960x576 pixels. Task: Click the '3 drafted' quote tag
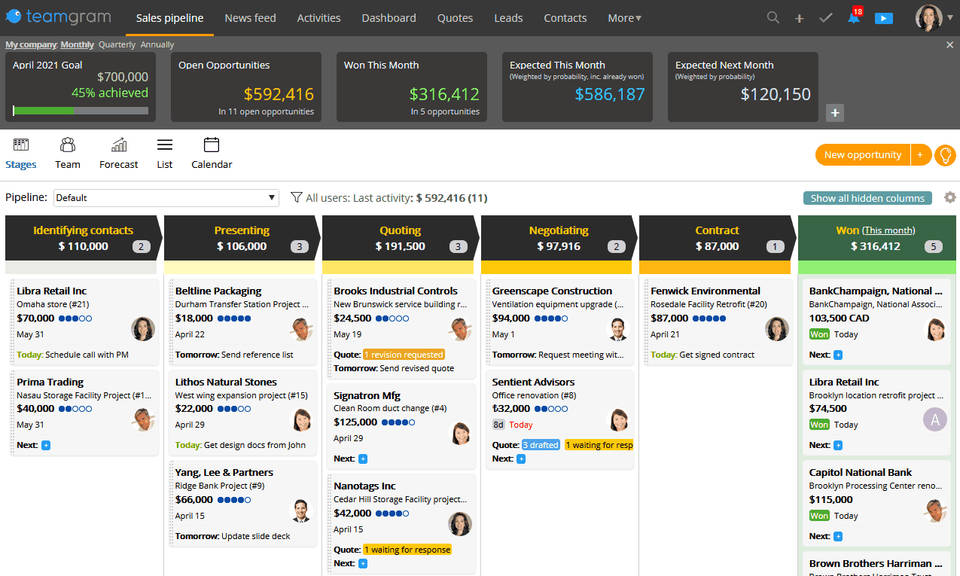[x=541, y=445]
